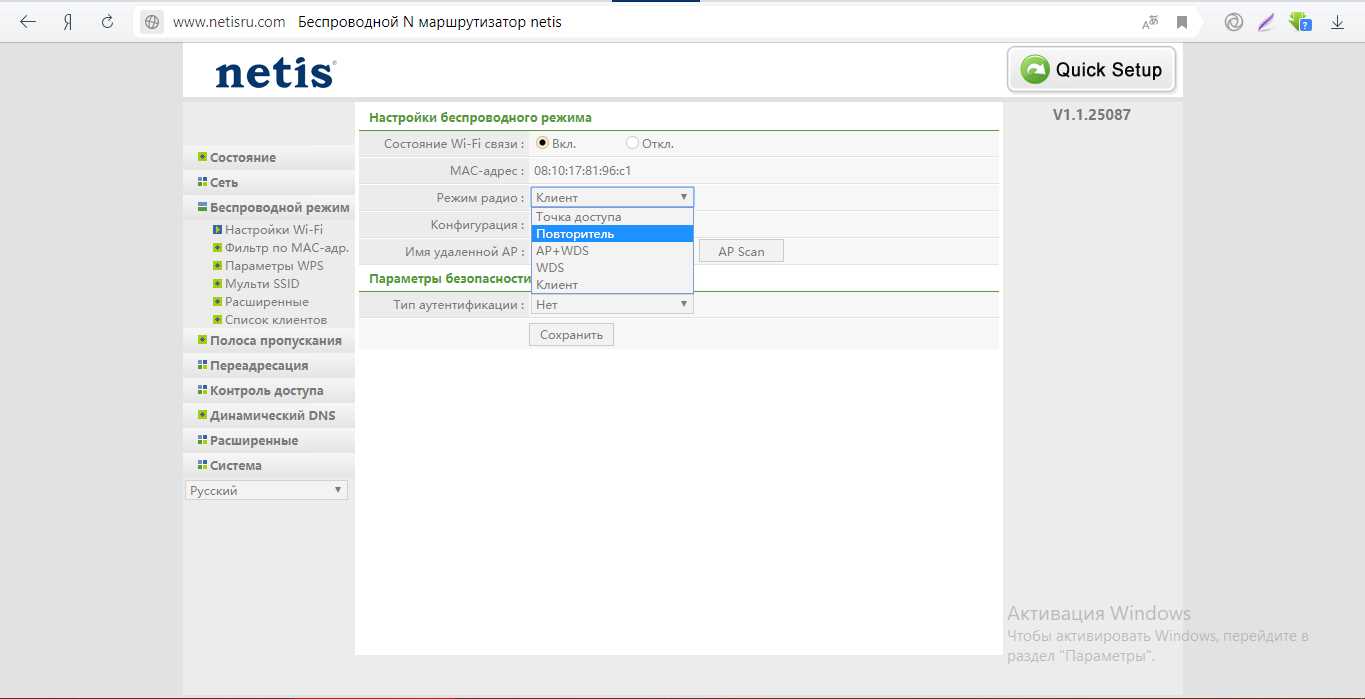
Task: Choose AP+WDS option in the list
Action: click(x=612, y=251)
